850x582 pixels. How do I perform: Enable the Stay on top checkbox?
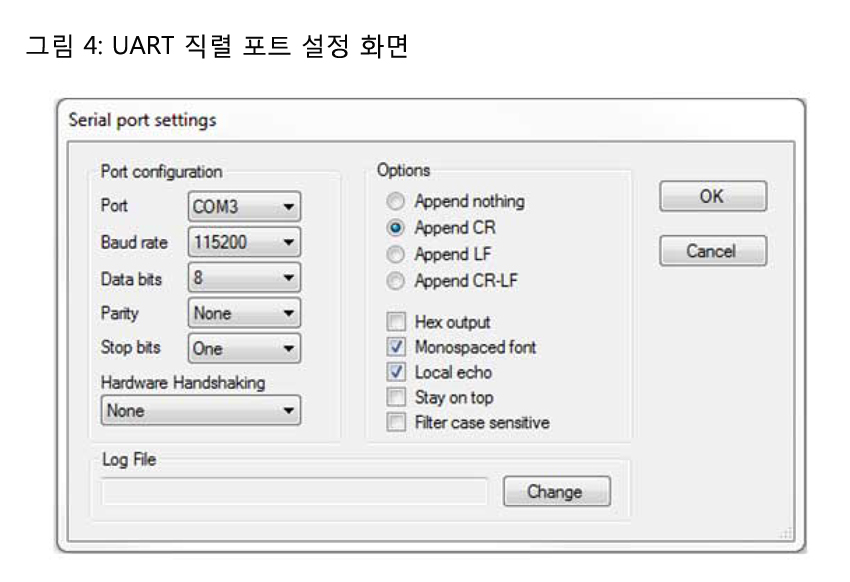pyautogui.click(x=397, y=397)
